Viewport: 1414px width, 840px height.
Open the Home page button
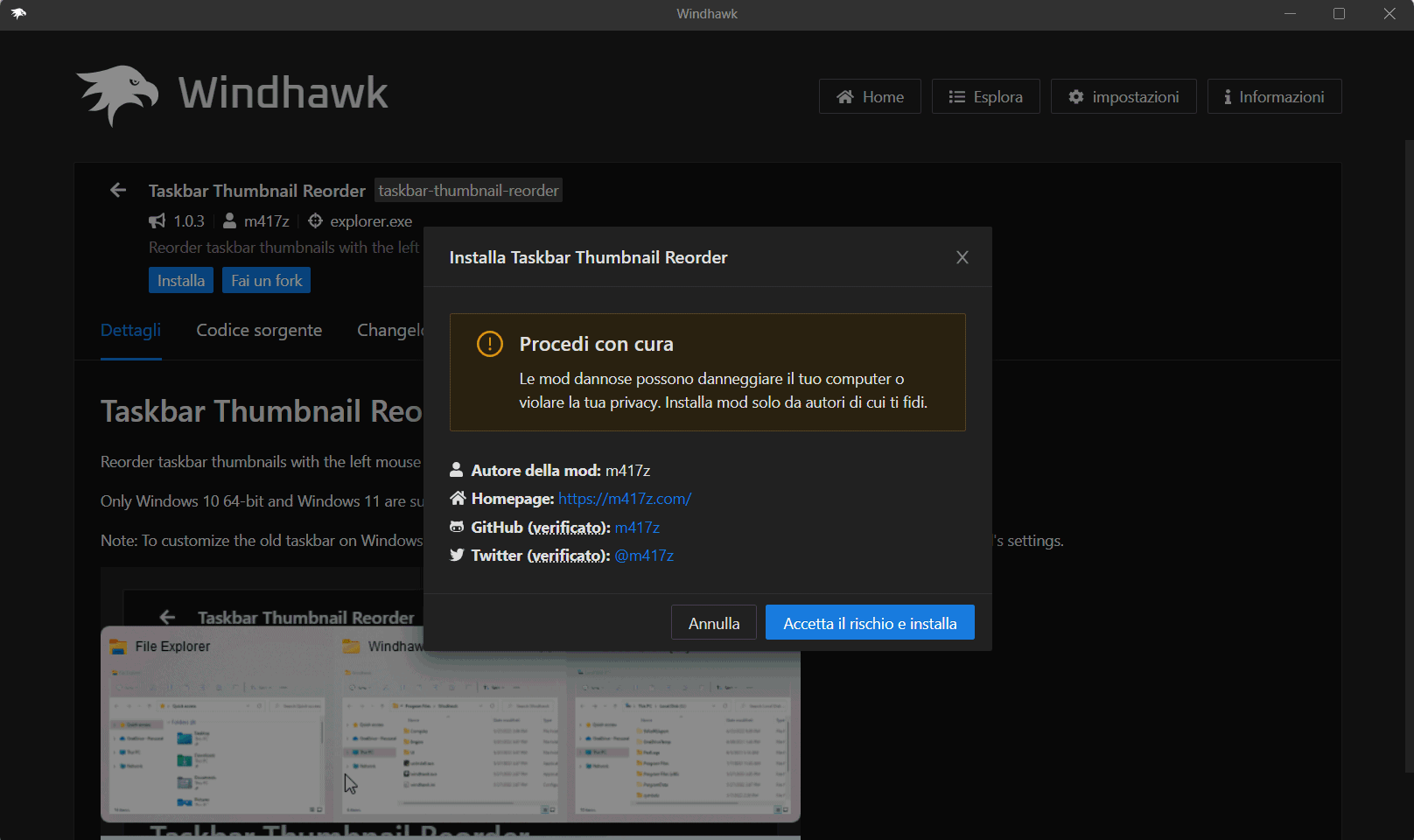click(x=870, y=96)
